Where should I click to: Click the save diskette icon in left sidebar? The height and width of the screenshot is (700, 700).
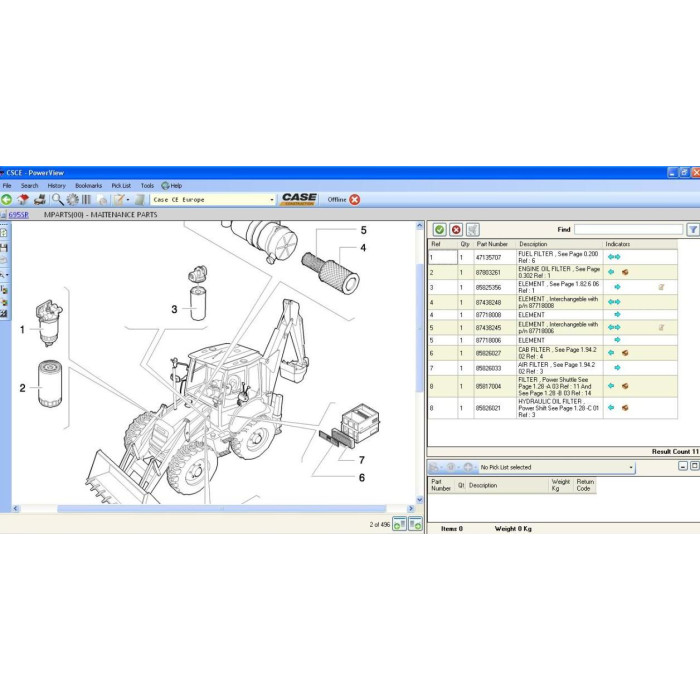point(4,248)
